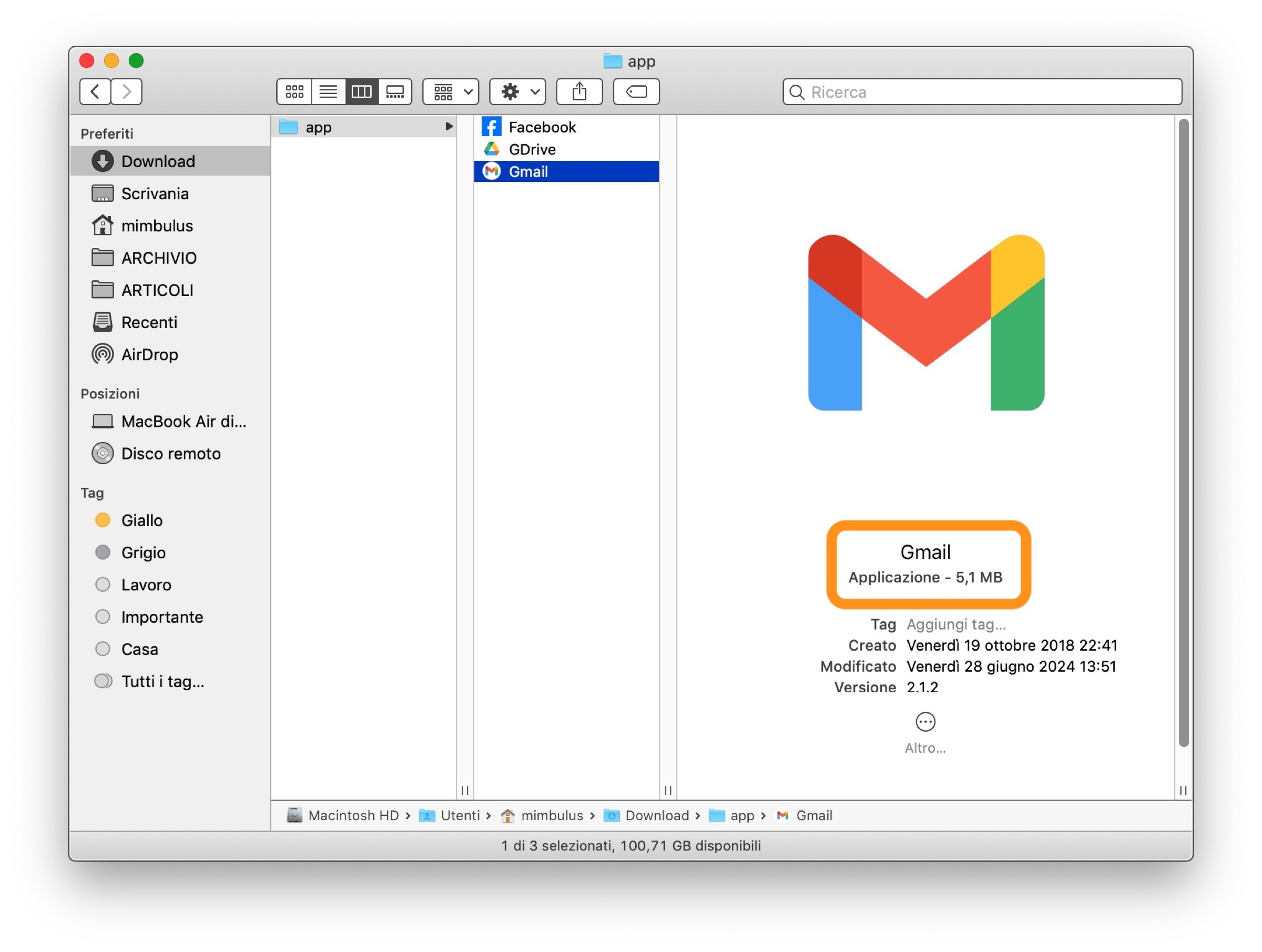Switch to icon view mode
This screenshot has width=1262, height=952.
click(x=294, y=92)
